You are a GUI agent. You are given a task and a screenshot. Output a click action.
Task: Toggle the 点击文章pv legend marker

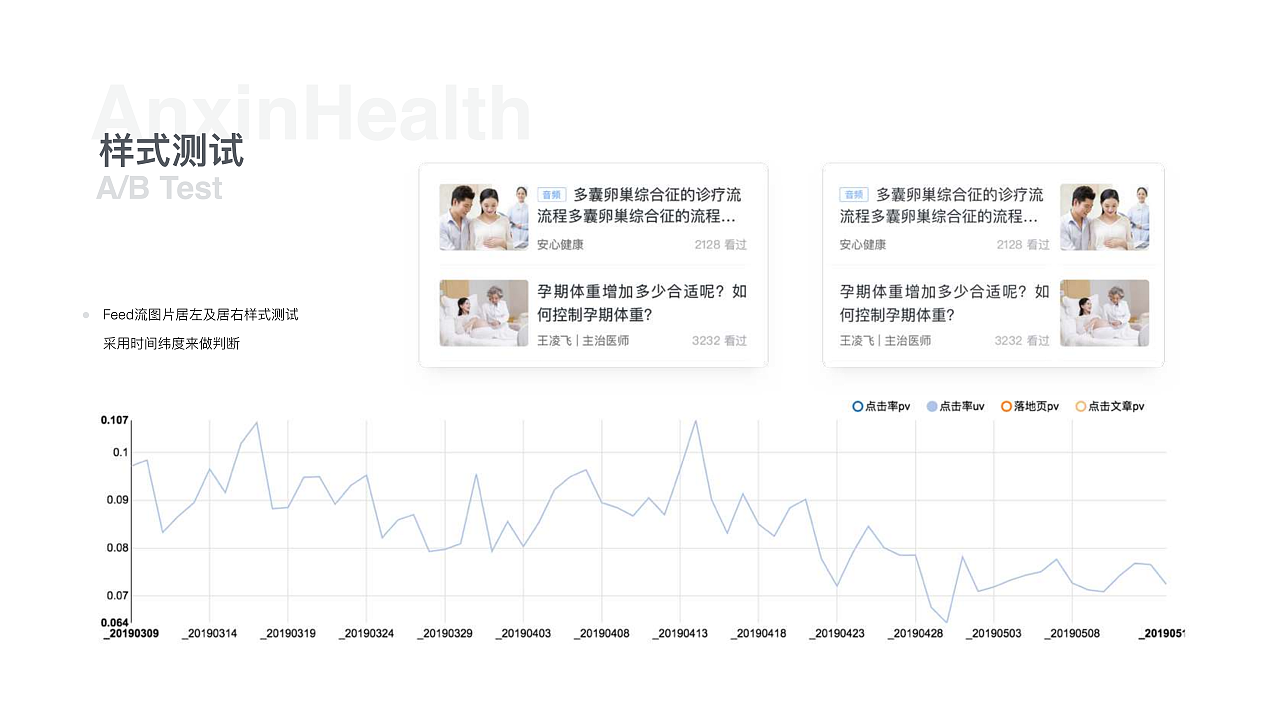pyautogui.click(x=1080, y=407)
